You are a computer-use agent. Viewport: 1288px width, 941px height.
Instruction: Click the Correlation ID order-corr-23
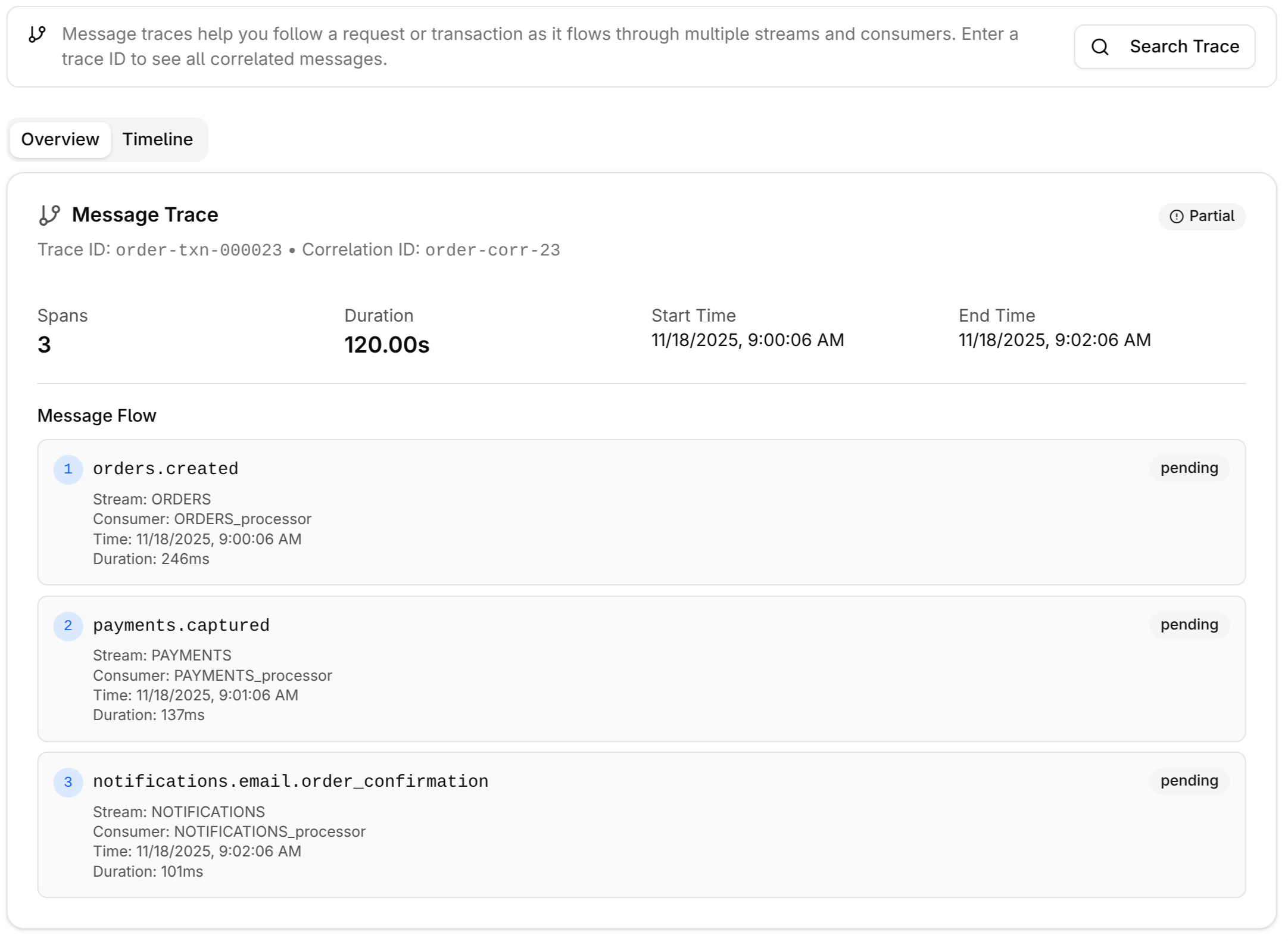tap(492, 250)
